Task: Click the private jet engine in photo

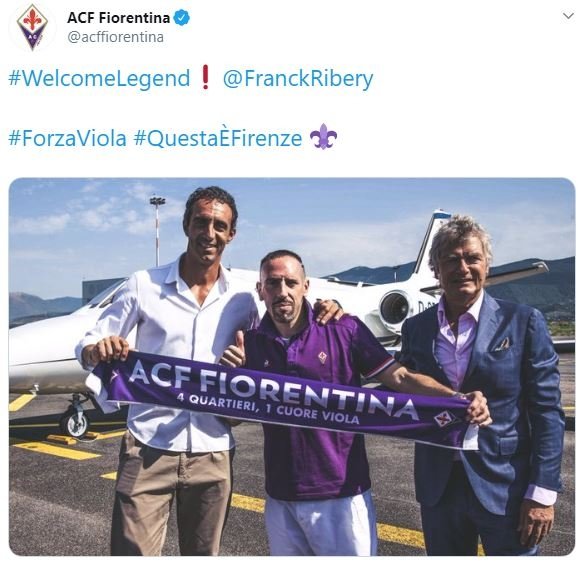Action: pyautogui.click(x=396, y=308)
